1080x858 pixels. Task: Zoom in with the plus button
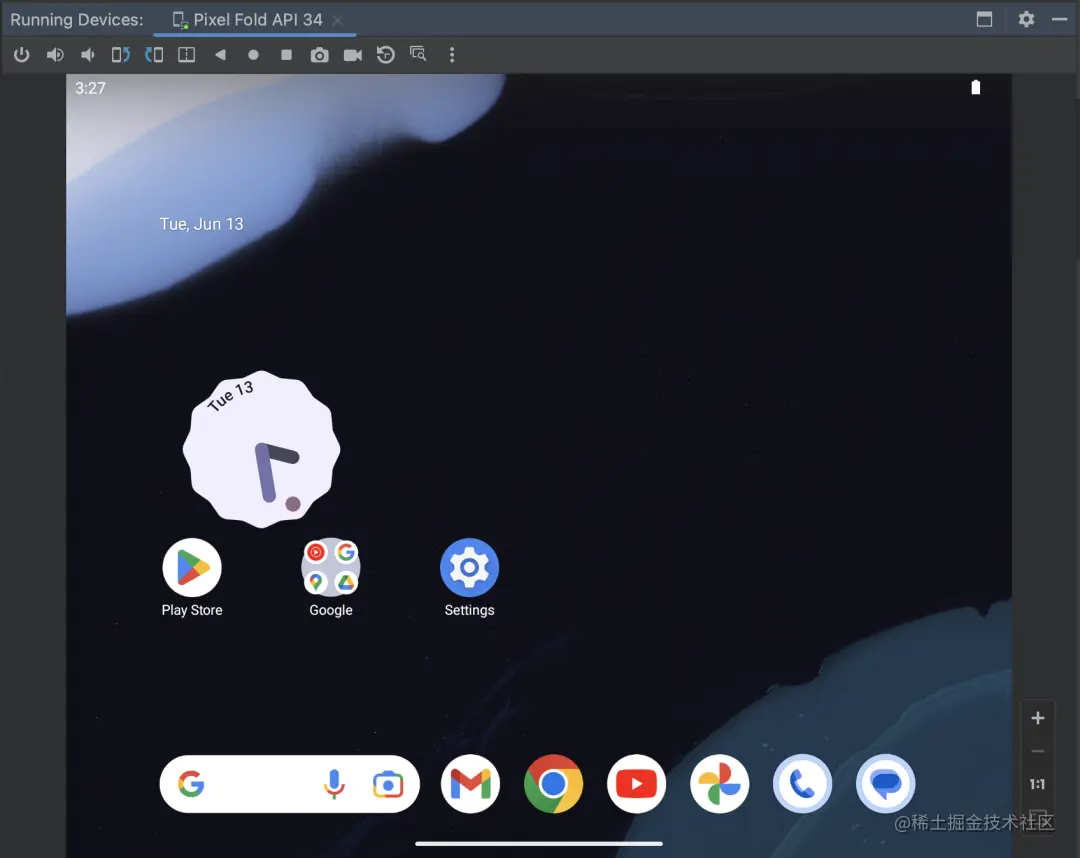(x=1037, y=718)
